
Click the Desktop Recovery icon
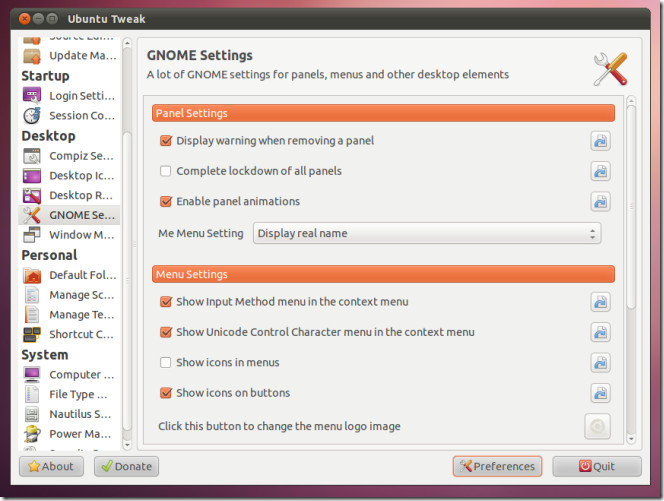pos(32,196)
